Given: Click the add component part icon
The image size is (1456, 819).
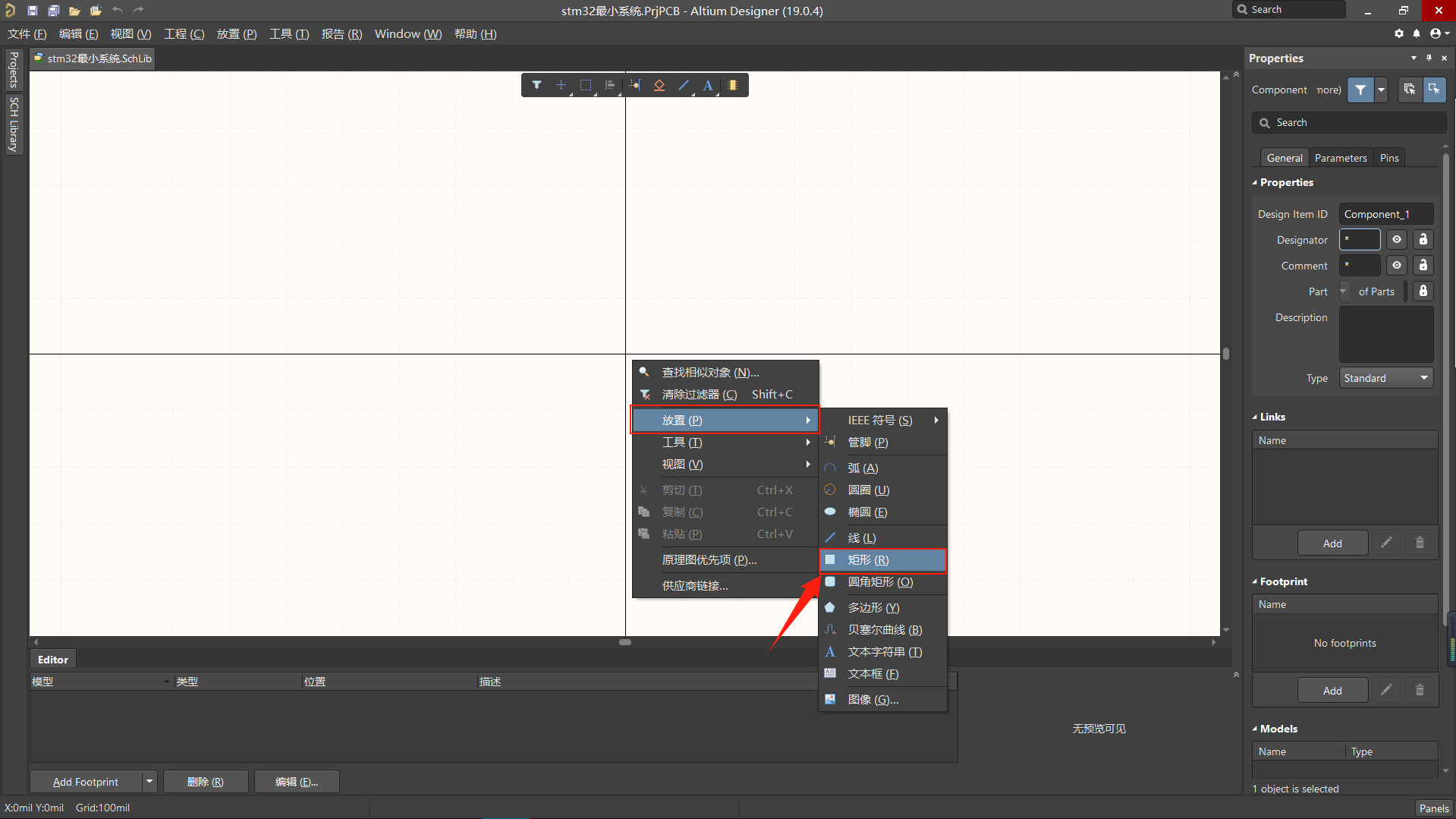Looking at the screenshot, I should 733,85.
